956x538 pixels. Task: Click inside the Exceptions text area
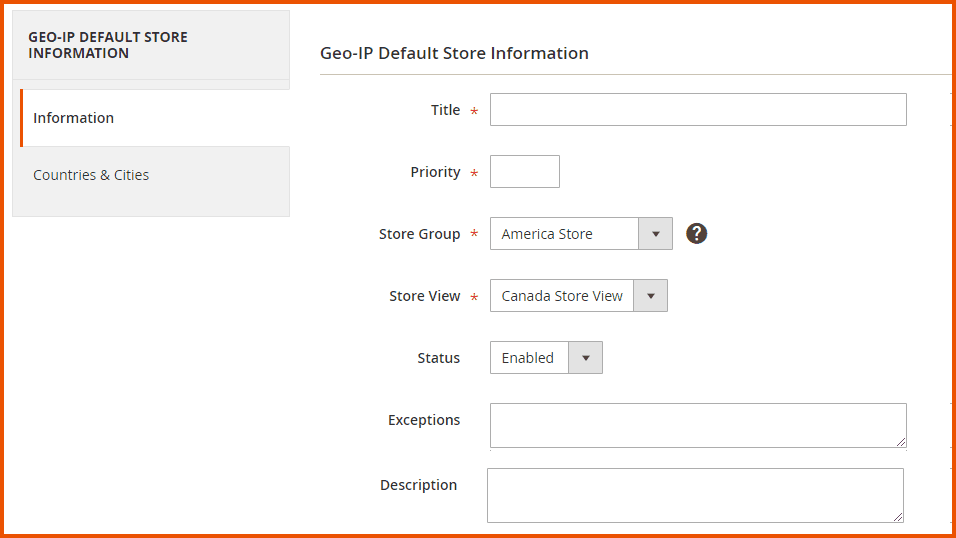click(697, 425)
